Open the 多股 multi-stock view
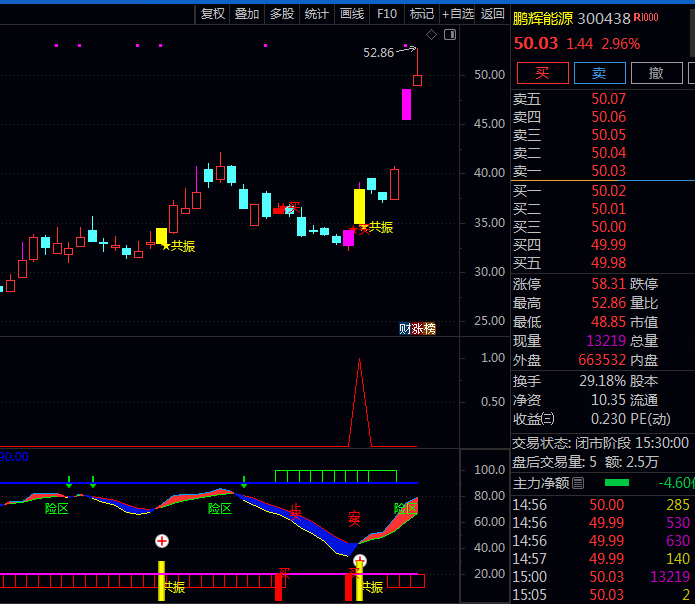Screen dimensions: 695x604 (x=282, y=13)
